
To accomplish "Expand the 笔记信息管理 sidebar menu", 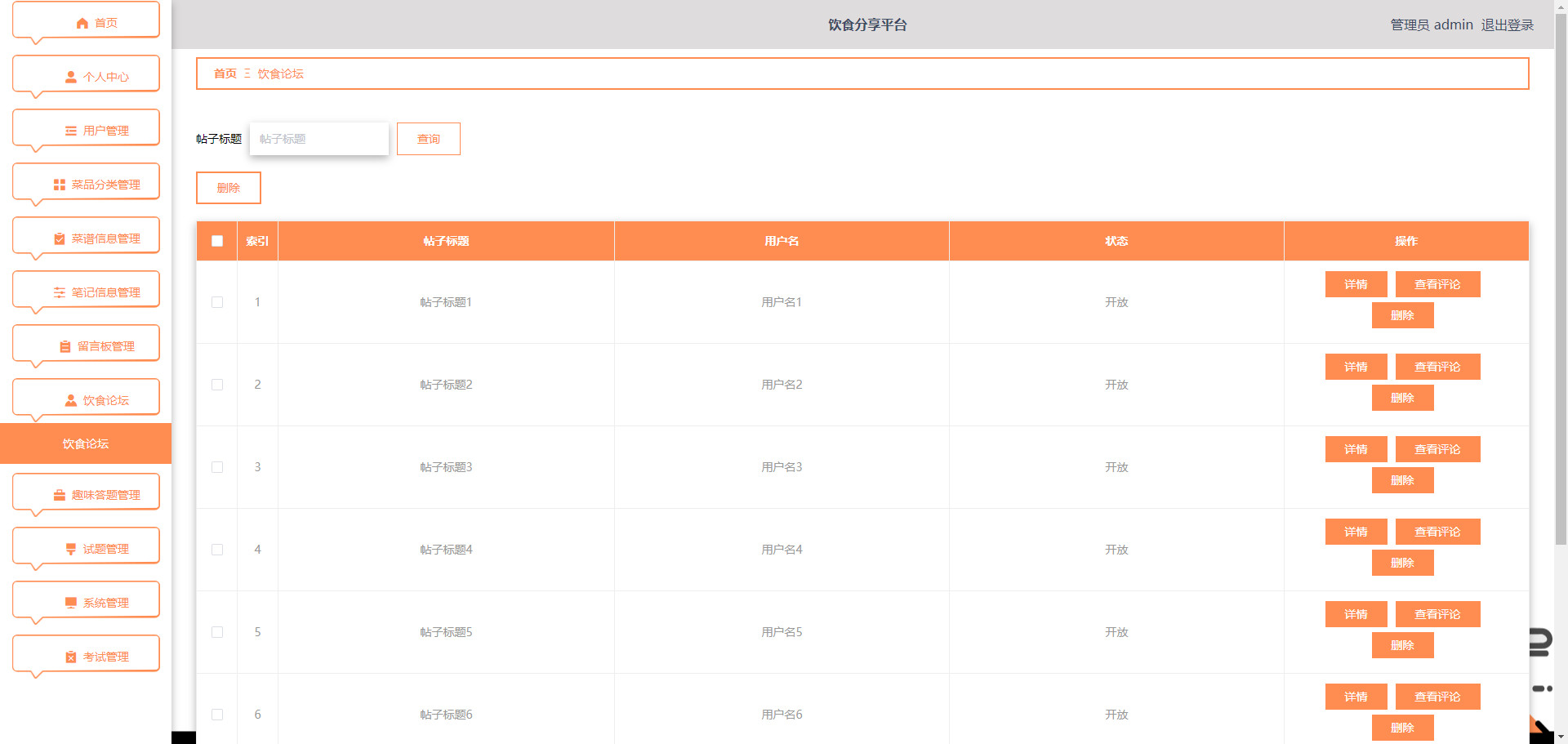I will pyautogui.click(x=86, y=292).
